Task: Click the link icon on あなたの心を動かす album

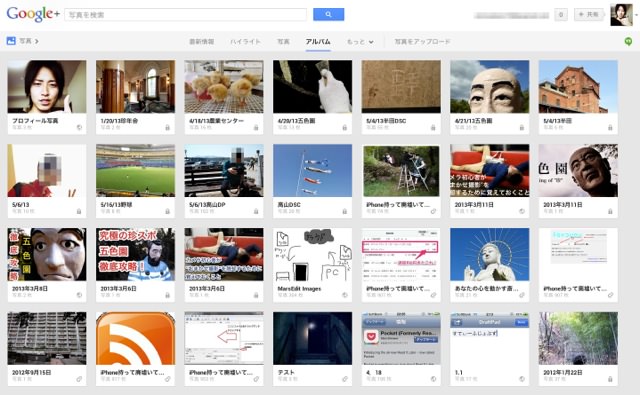Action: [522, 295]
